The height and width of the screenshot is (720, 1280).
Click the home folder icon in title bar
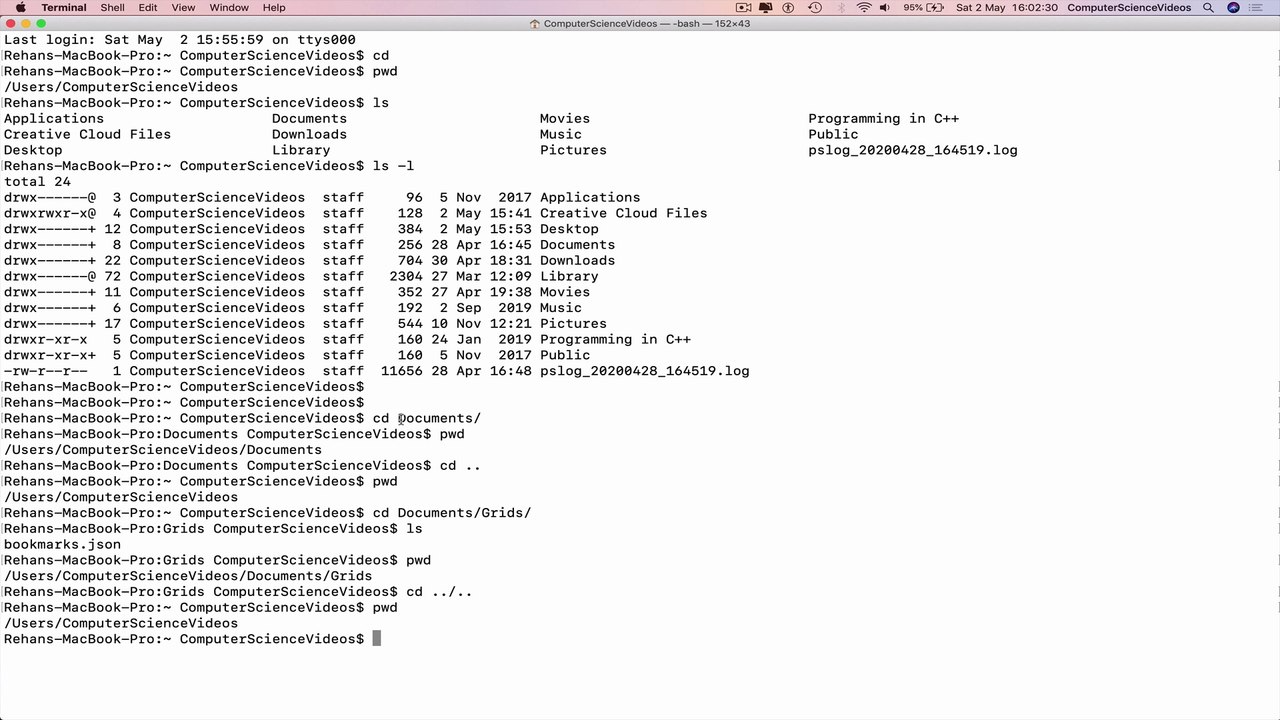click(535, 24)
